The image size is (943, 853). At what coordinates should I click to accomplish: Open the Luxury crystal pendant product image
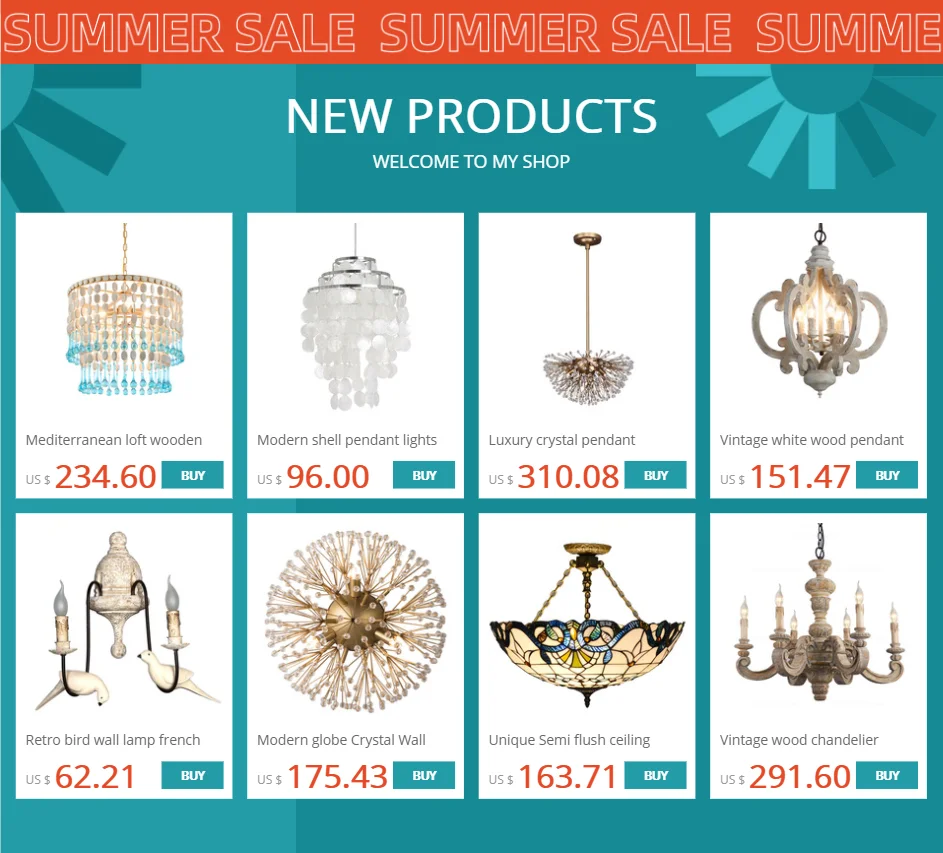pos(588,319)
